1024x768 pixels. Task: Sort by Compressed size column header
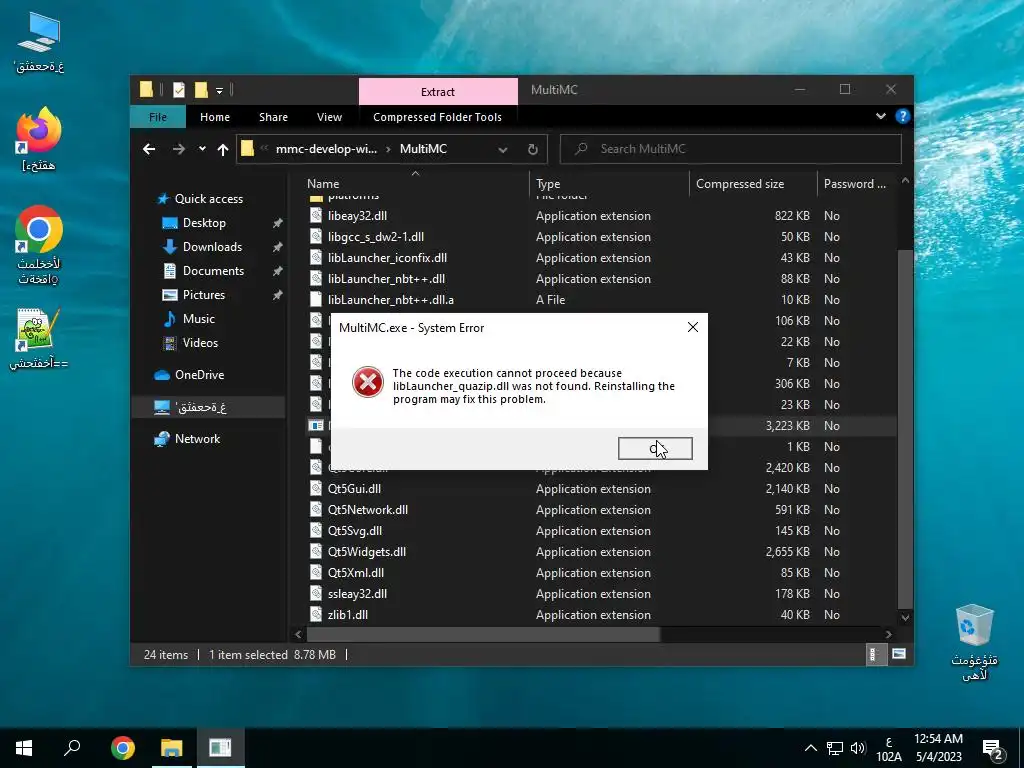753,184
